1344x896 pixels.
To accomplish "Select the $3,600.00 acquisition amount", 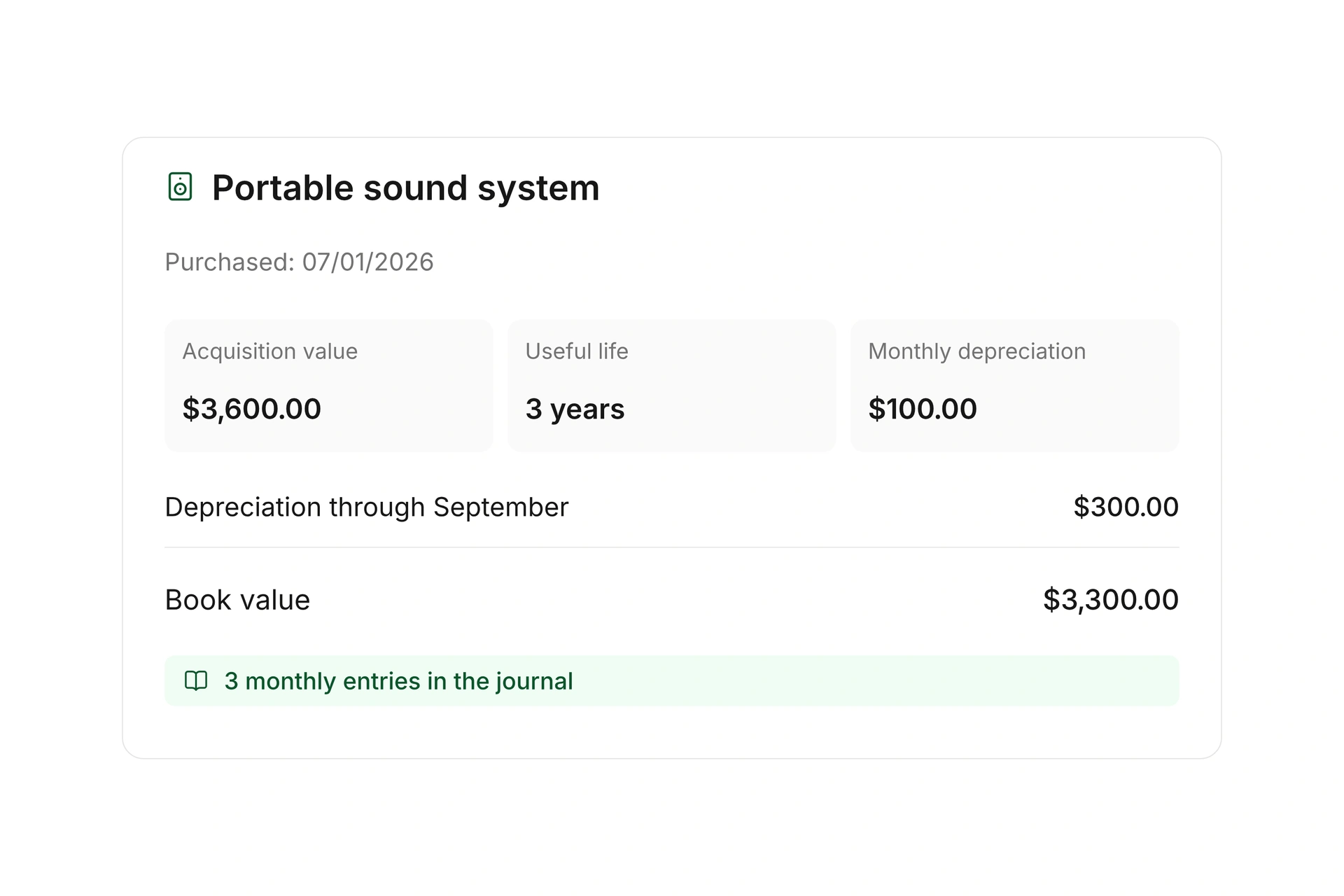I will [x=251, y=409].
